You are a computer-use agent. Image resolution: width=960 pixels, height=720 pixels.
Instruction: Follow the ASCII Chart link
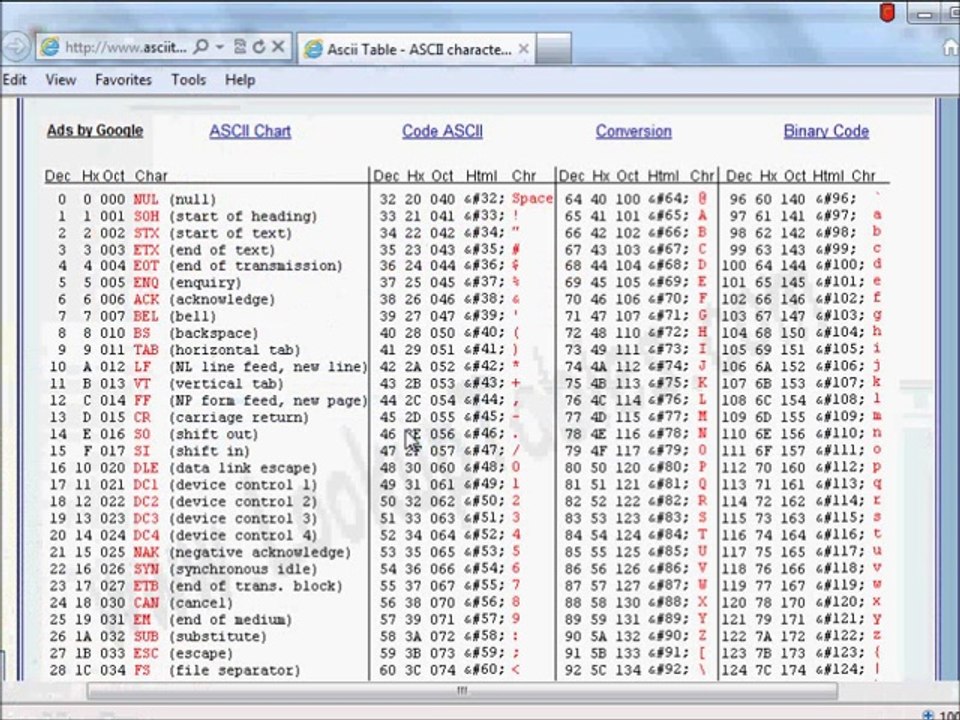coord(250,131)
